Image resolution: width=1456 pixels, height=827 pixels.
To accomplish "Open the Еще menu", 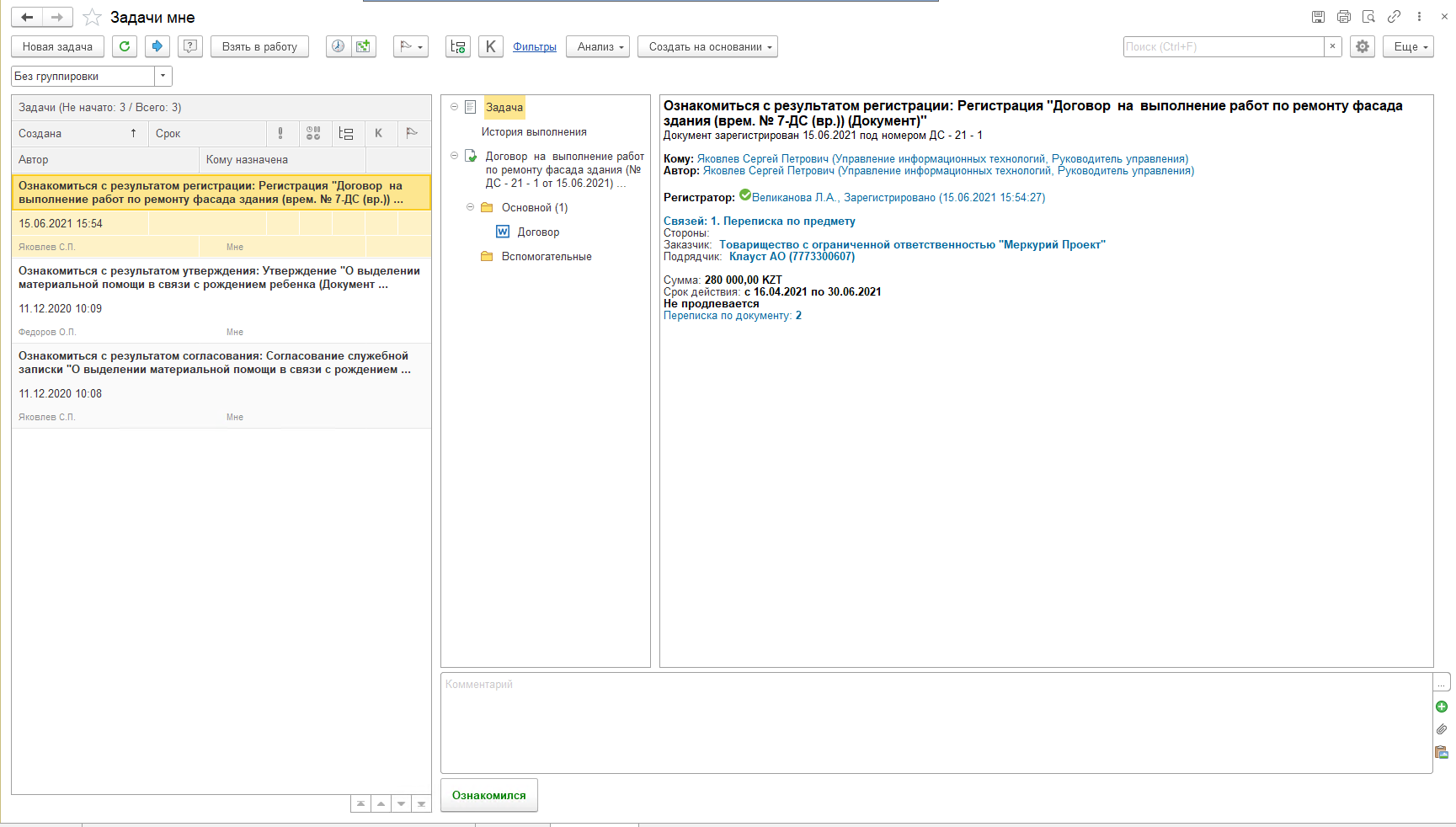I will pyautogui.click(x=1408, y=46).
